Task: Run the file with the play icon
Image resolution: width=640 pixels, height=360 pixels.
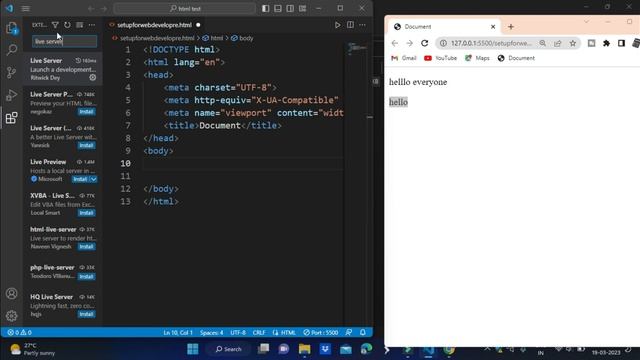Action: pos(338,25)
